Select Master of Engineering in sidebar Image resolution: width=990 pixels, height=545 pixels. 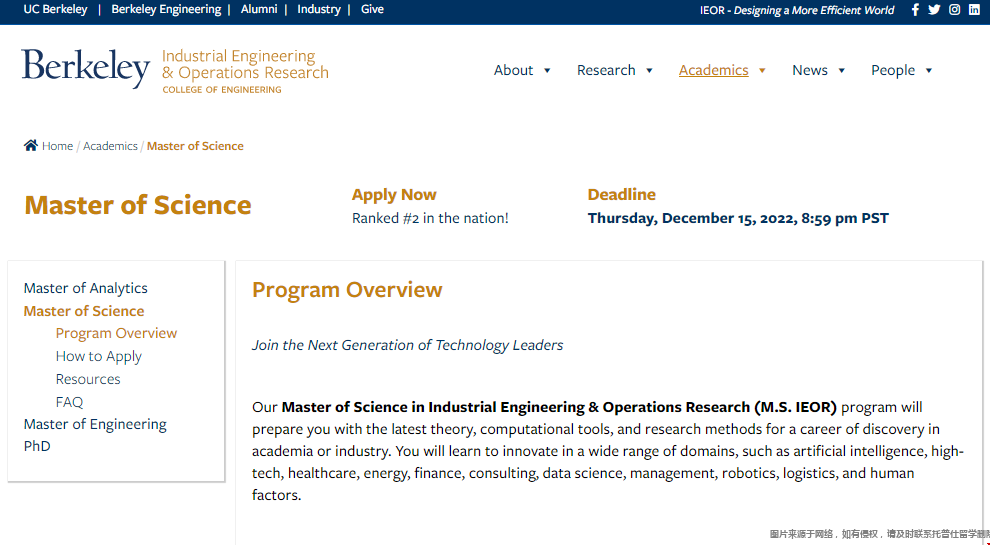(95, 424)
